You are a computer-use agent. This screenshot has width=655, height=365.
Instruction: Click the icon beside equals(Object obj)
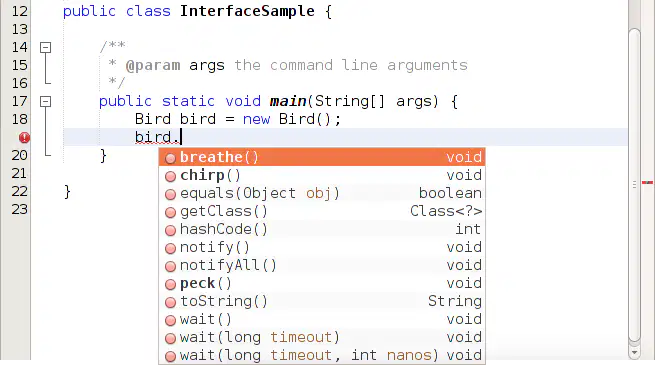pos(170,194)
